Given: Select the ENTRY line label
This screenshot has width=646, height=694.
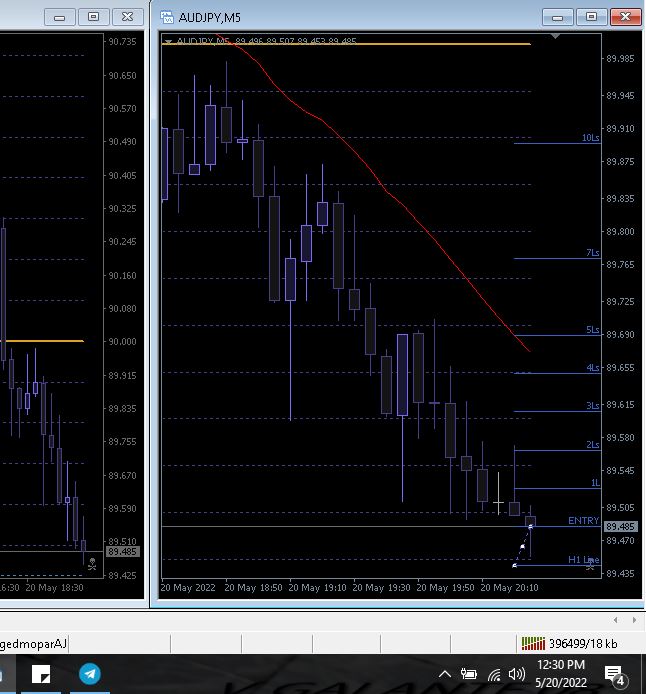Looking at the screenshot, I should 583,520.
